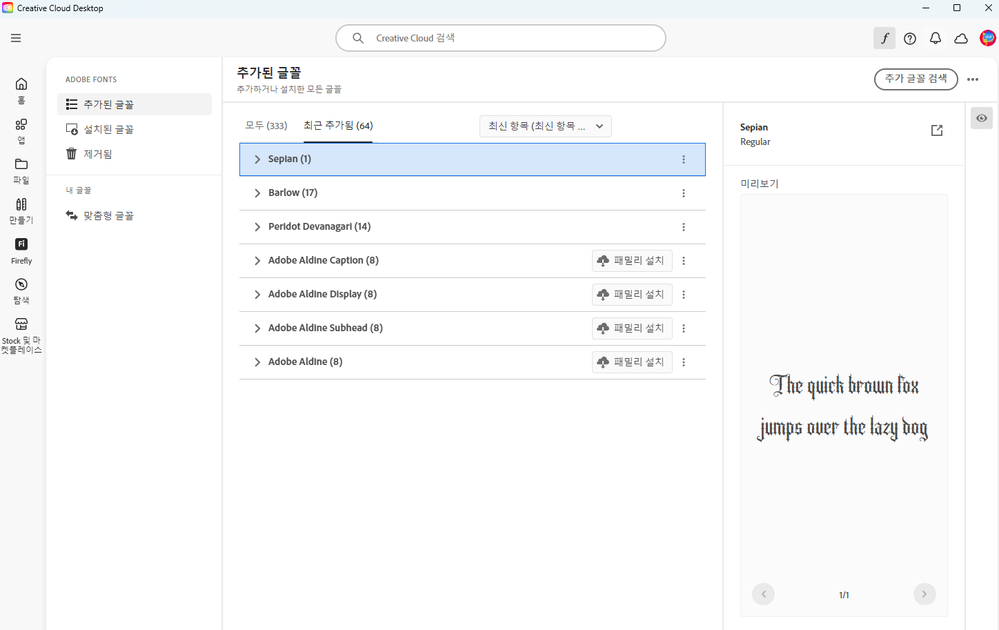This screenshot has height=630, width=999.
Task: Go to previous preview page
Action: 763,594
